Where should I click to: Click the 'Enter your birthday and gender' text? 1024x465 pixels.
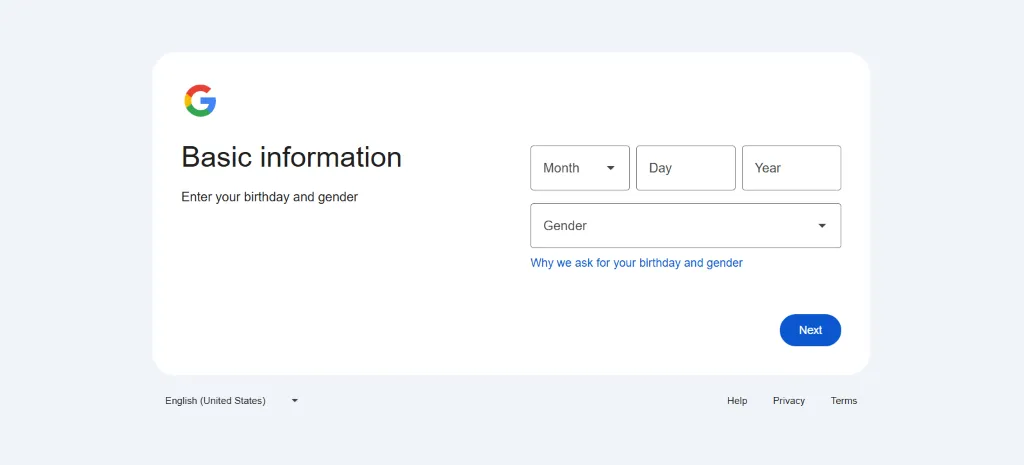269,197
